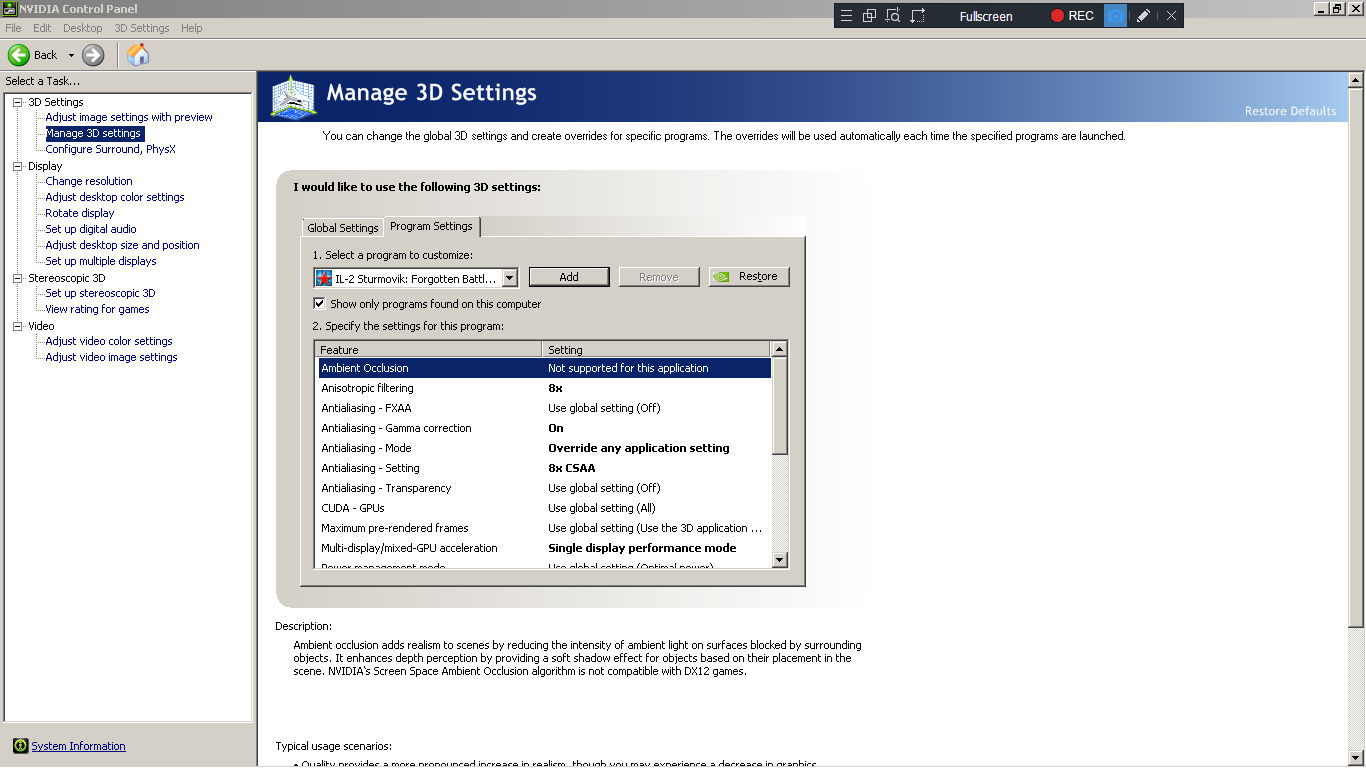Select Antialiasing - Gamma correction row
Viewport: 1366px width, 768px height.
click(x=544, y=428)
